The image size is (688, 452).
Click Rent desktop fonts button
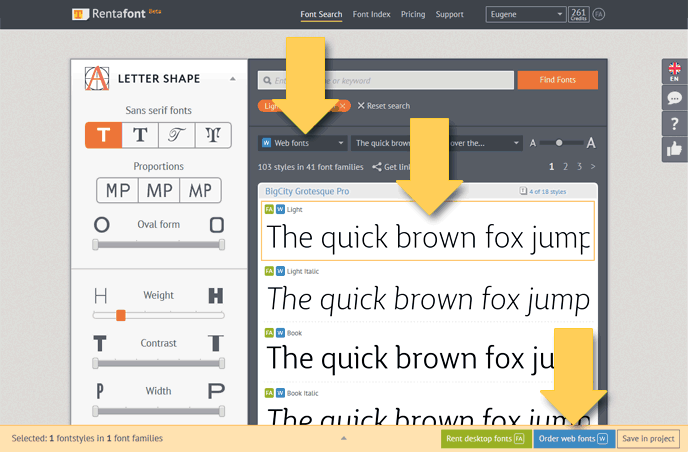tap(486, 438)
